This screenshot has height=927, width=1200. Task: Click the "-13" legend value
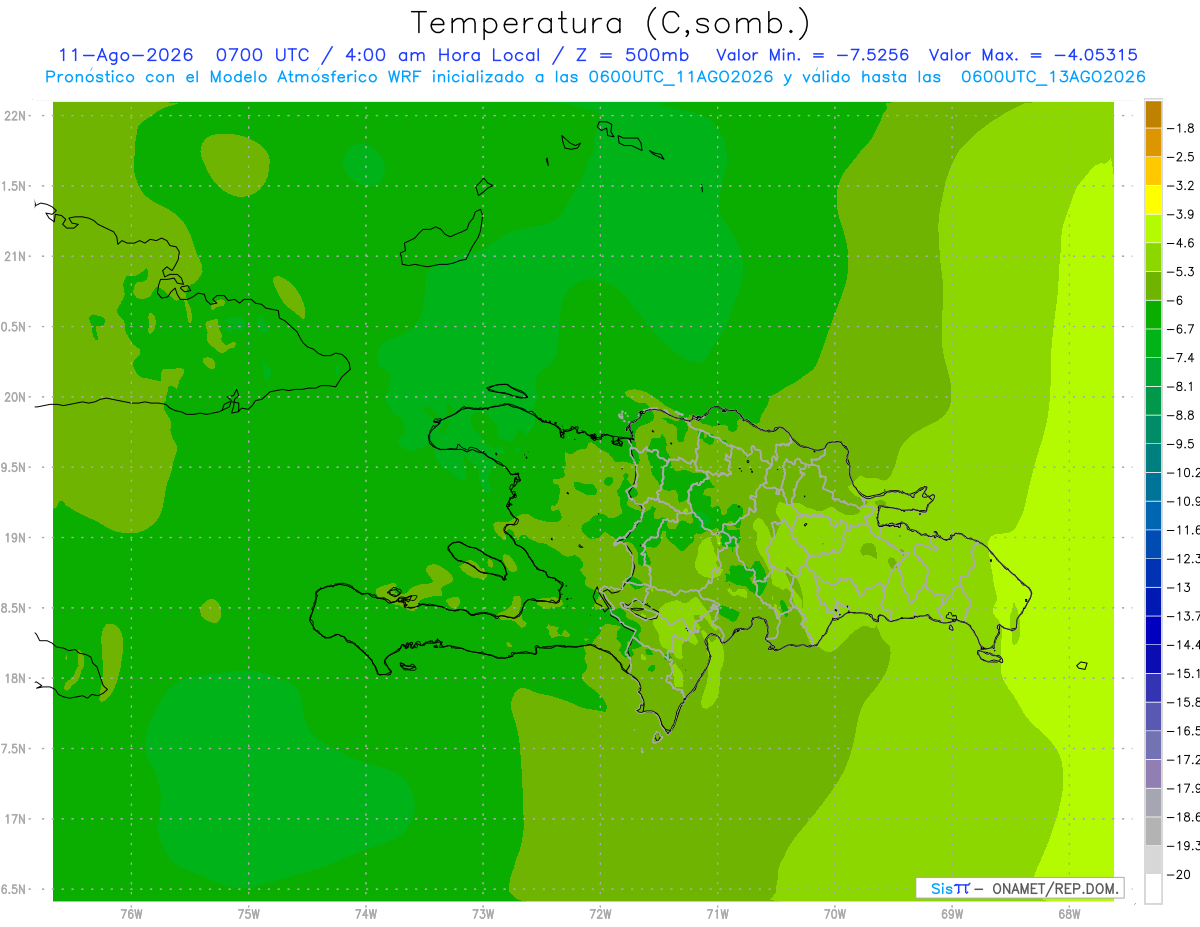click(x=1179, y=587)
